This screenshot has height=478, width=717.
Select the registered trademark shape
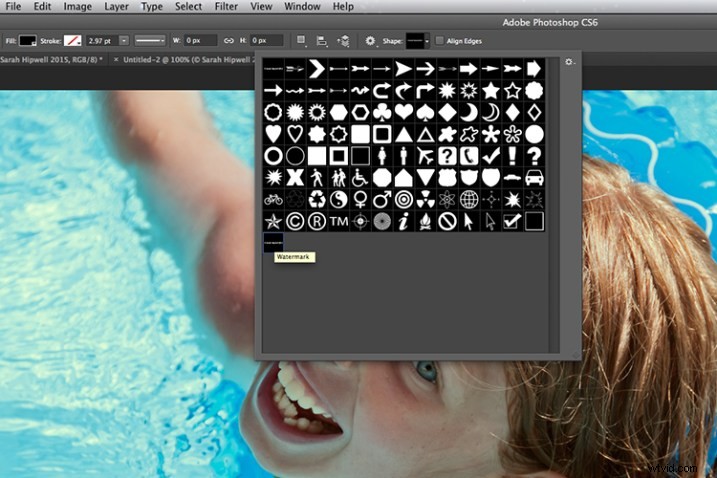point(316,222)
